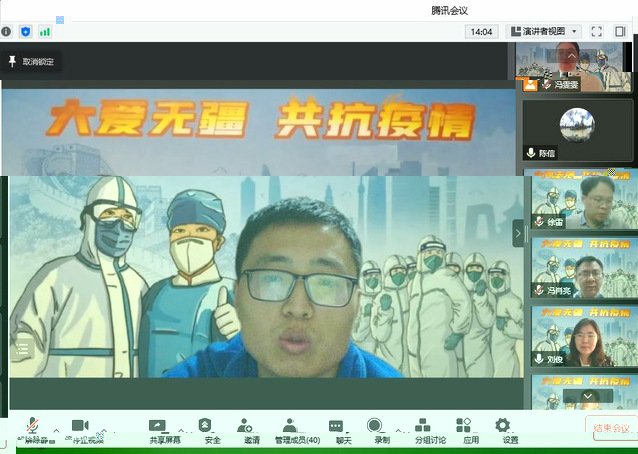This screenshot has height=454, width=638.
Task: Open 分组讨论 breakout rooms
Action: point(430,432)
